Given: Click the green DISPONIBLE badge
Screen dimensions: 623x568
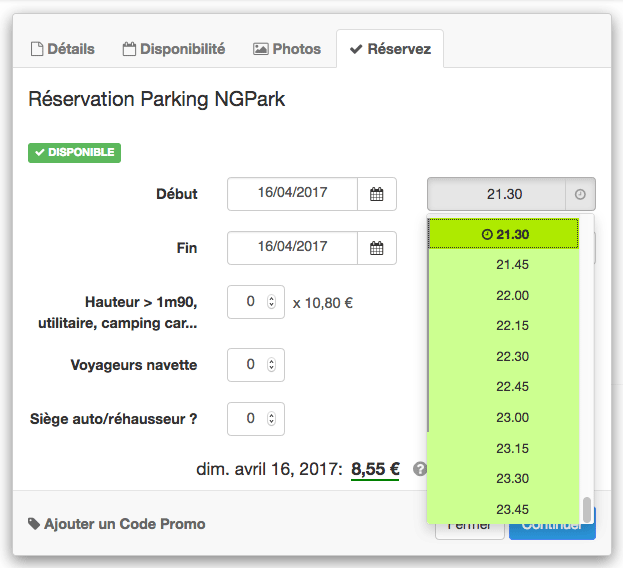Looking at the screenshot, I should pyautogui.click(x=74, y=153).
